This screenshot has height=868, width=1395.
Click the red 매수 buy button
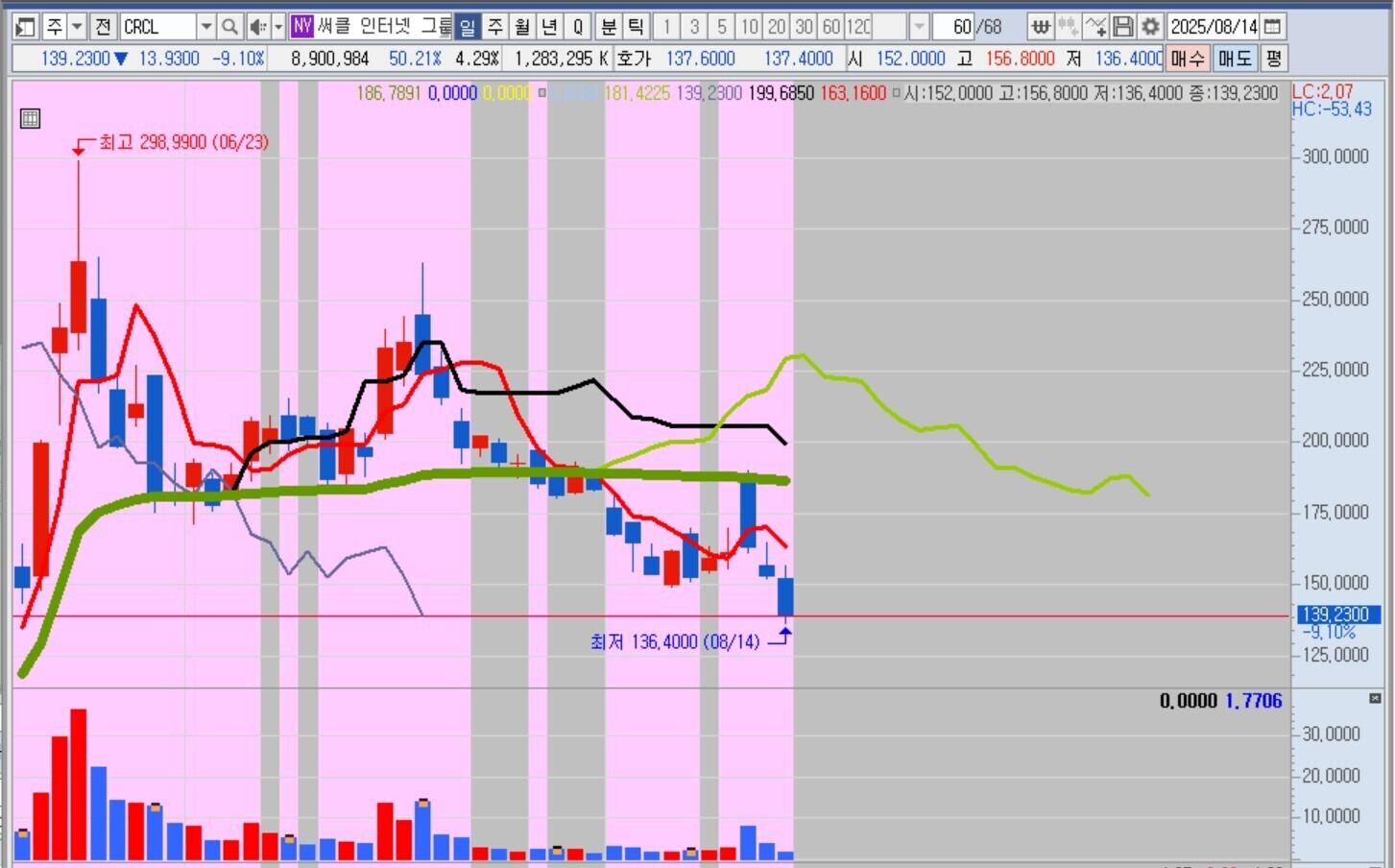(1188, 59)
